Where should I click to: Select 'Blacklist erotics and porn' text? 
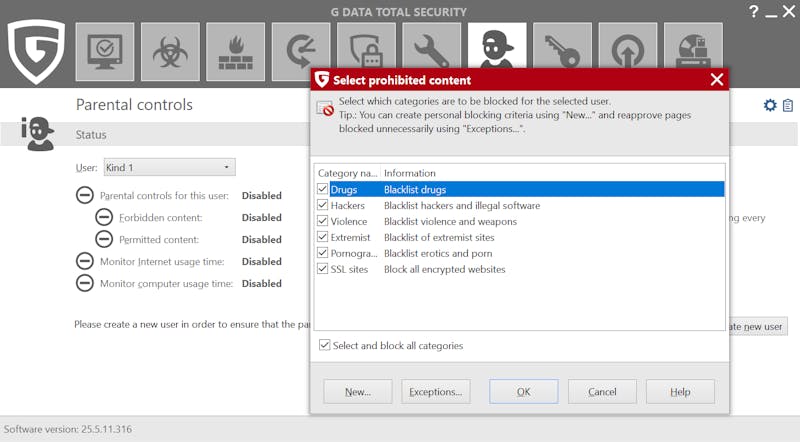[x=438, y=253]
